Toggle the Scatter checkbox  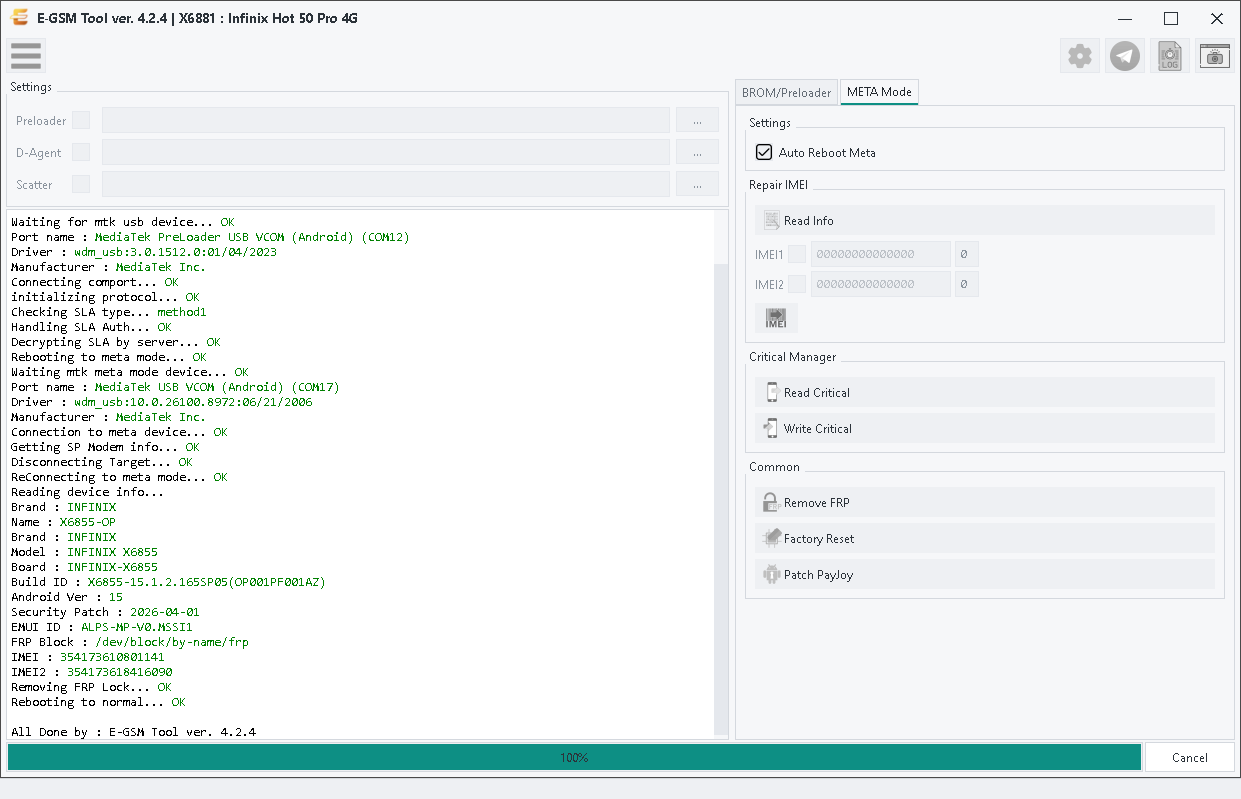(x=81, y=184)
